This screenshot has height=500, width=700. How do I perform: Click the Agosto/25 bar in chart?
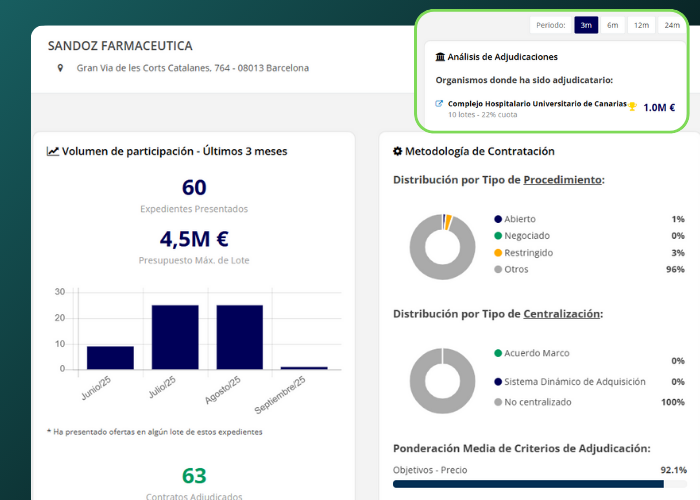coord(240,337)
